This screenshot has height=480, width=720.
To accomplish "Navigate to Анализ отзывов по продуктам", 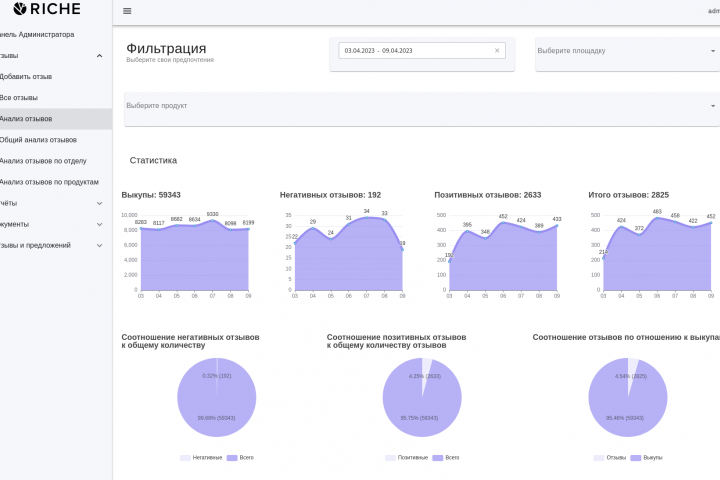I will coord(50,182).
